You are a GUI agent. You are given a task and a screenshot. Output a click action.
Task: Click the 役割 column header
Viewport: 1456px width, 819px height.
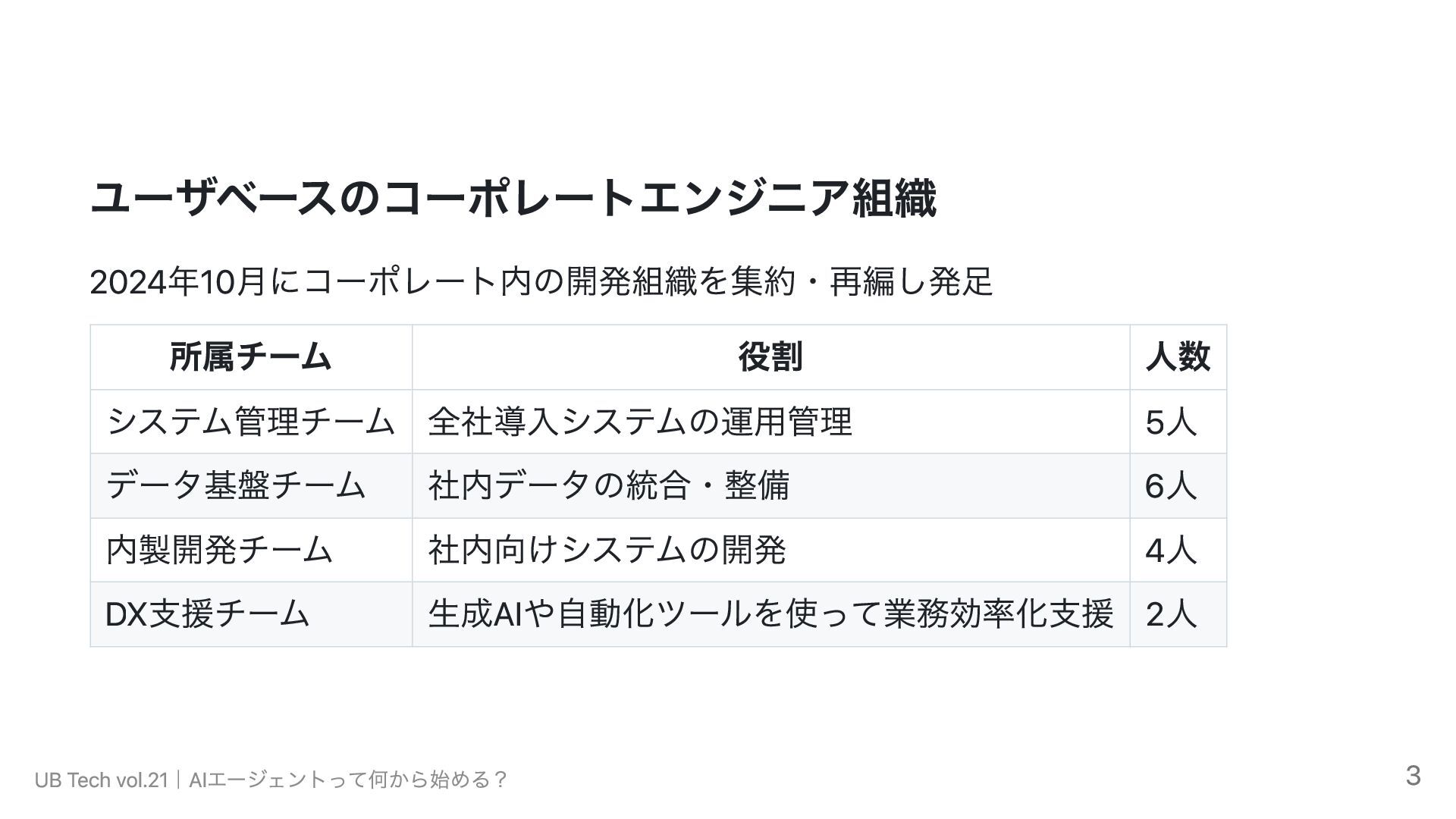[771, 357]
